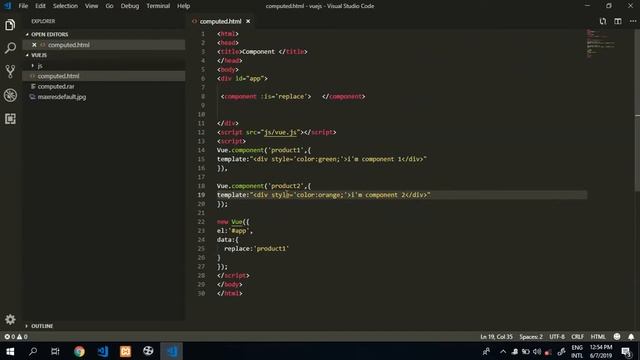
Task: Open the Go menu
Action: pyautogui.click(x=109, y=6)
